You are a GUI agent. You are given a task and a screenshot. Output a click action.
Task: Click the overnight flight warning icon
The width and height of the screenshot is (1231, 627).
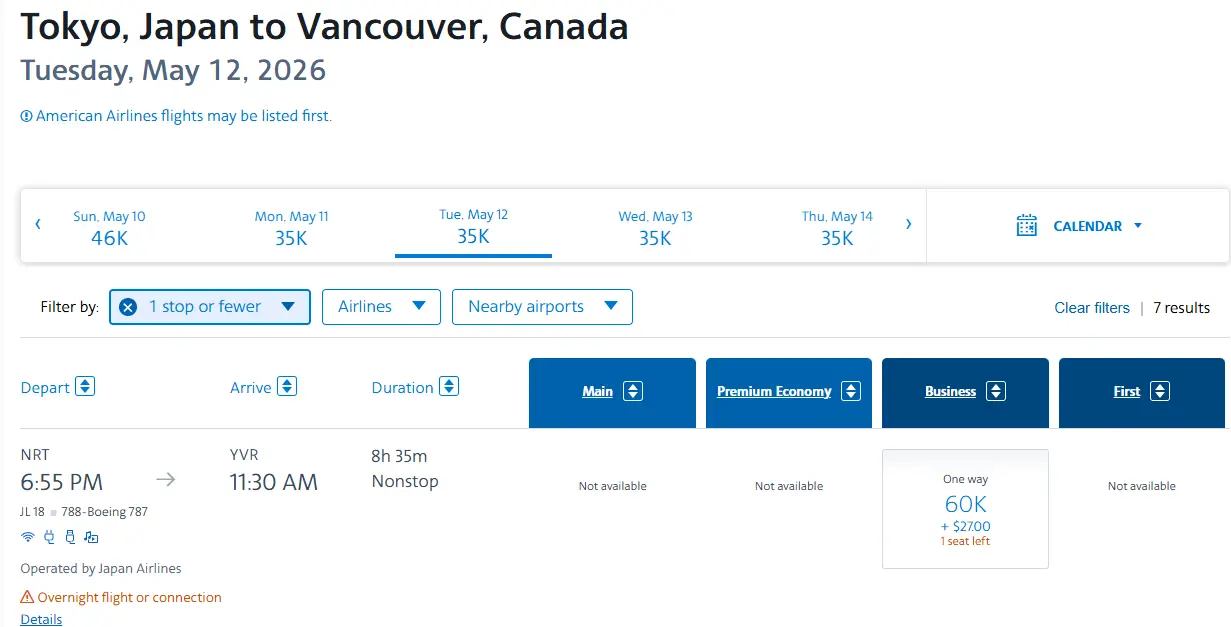pyautogui.click(x=27, y=597)
